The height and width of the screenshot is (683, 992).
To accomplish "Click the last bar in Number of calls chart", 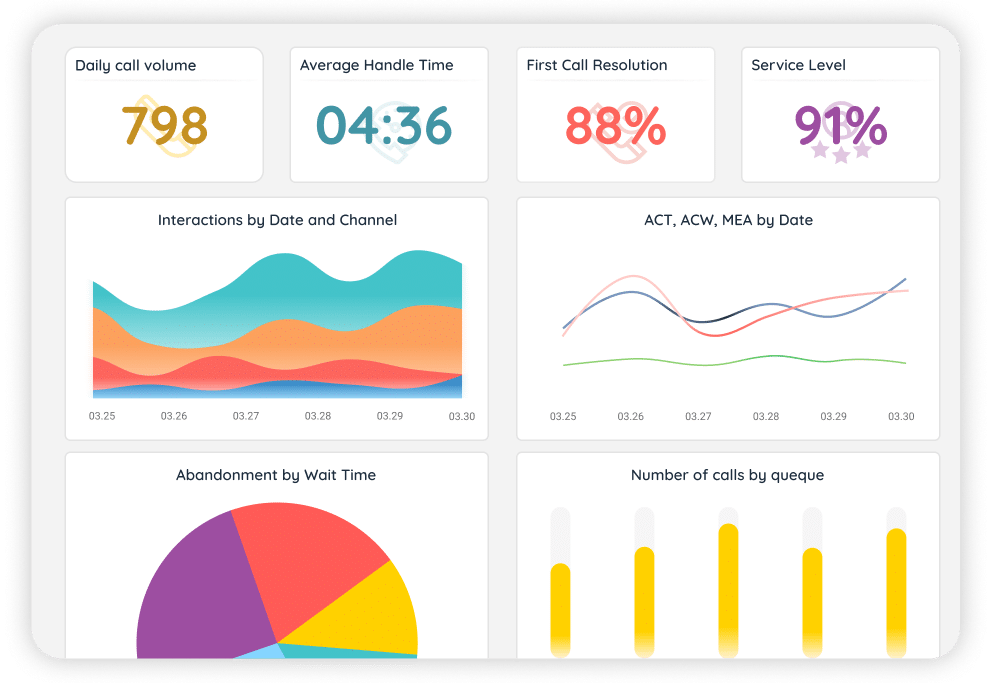I will point(896,592).
